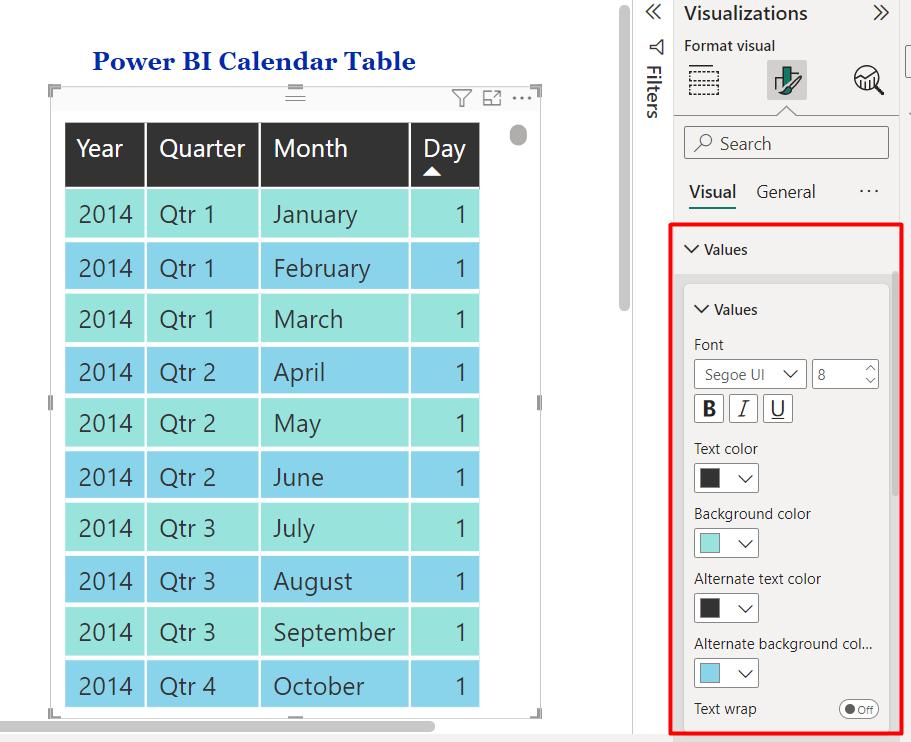The width and height of the screenshot is (911, 742).
Task: Click the Filters pane label
Action: [654, 92]
